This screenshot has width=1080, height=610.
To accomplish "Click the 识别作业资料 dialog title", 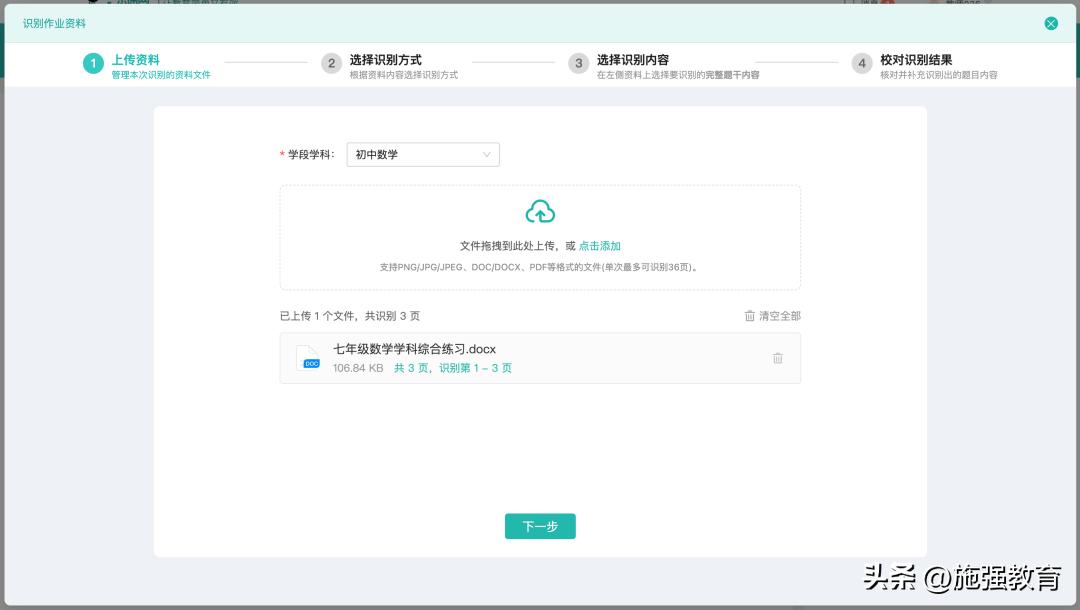I will pyautogui.click(x=54, y=23).
